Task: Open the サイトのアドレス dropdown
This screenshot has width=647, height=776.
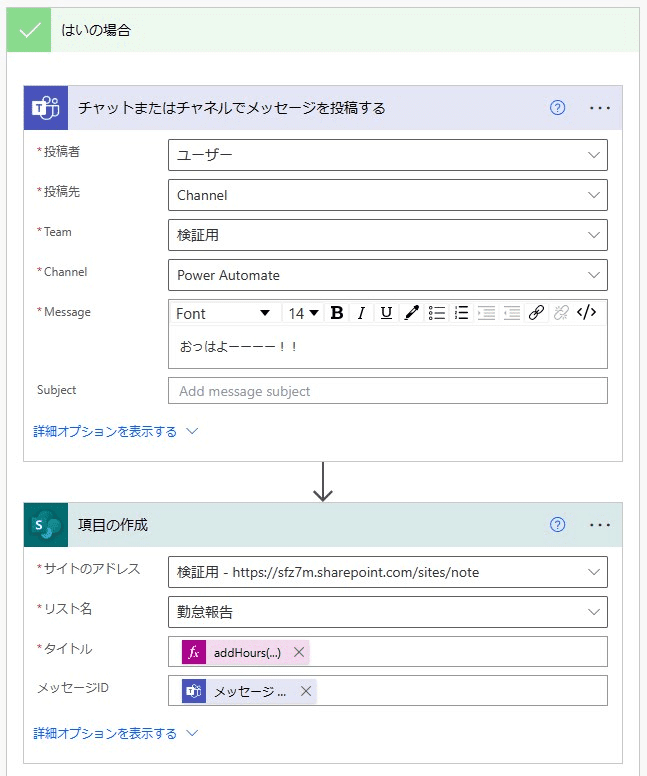Action: [388, 572]
